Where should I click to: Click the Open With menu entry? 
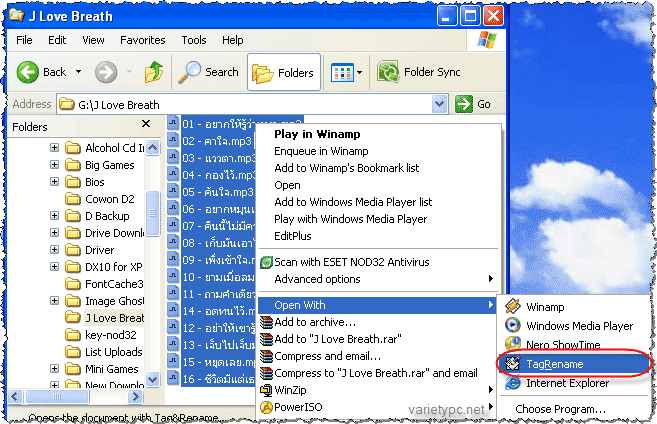point(377,305)
